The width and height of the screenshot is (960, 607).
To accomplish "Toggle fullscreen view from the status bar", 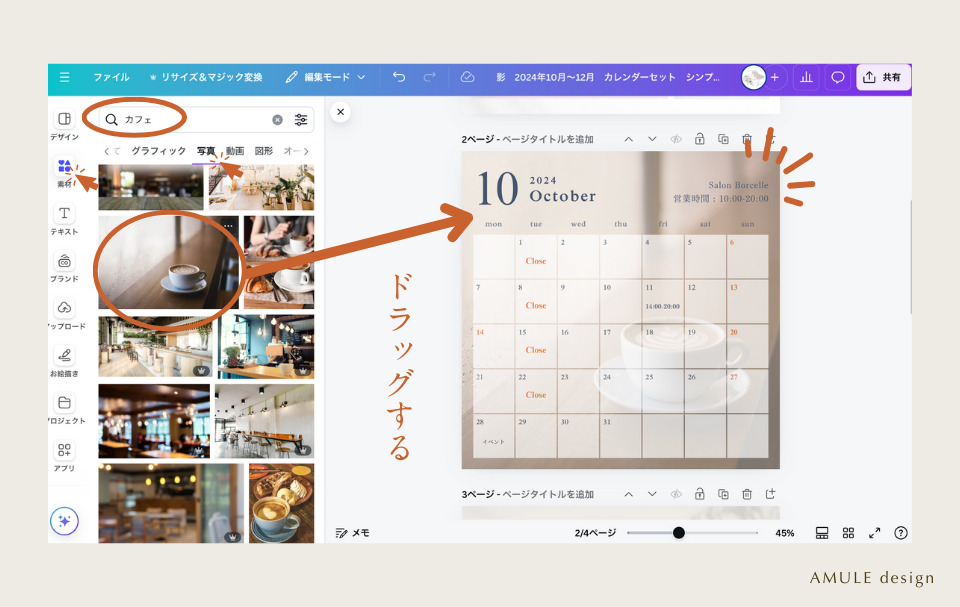I will [x=874, y=532].
